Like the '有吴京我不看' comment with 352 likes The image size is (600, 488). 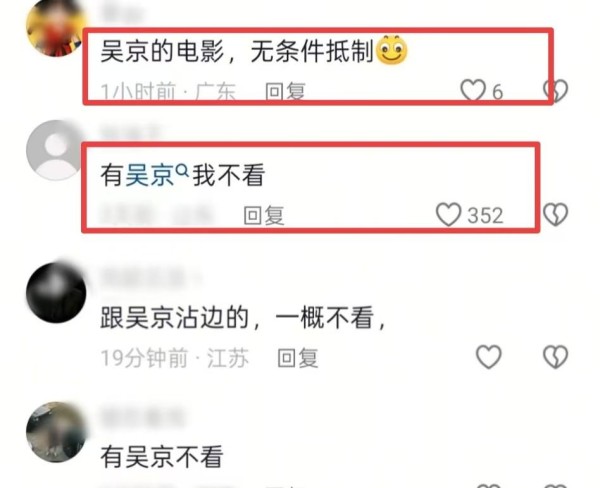pos(448,214)
